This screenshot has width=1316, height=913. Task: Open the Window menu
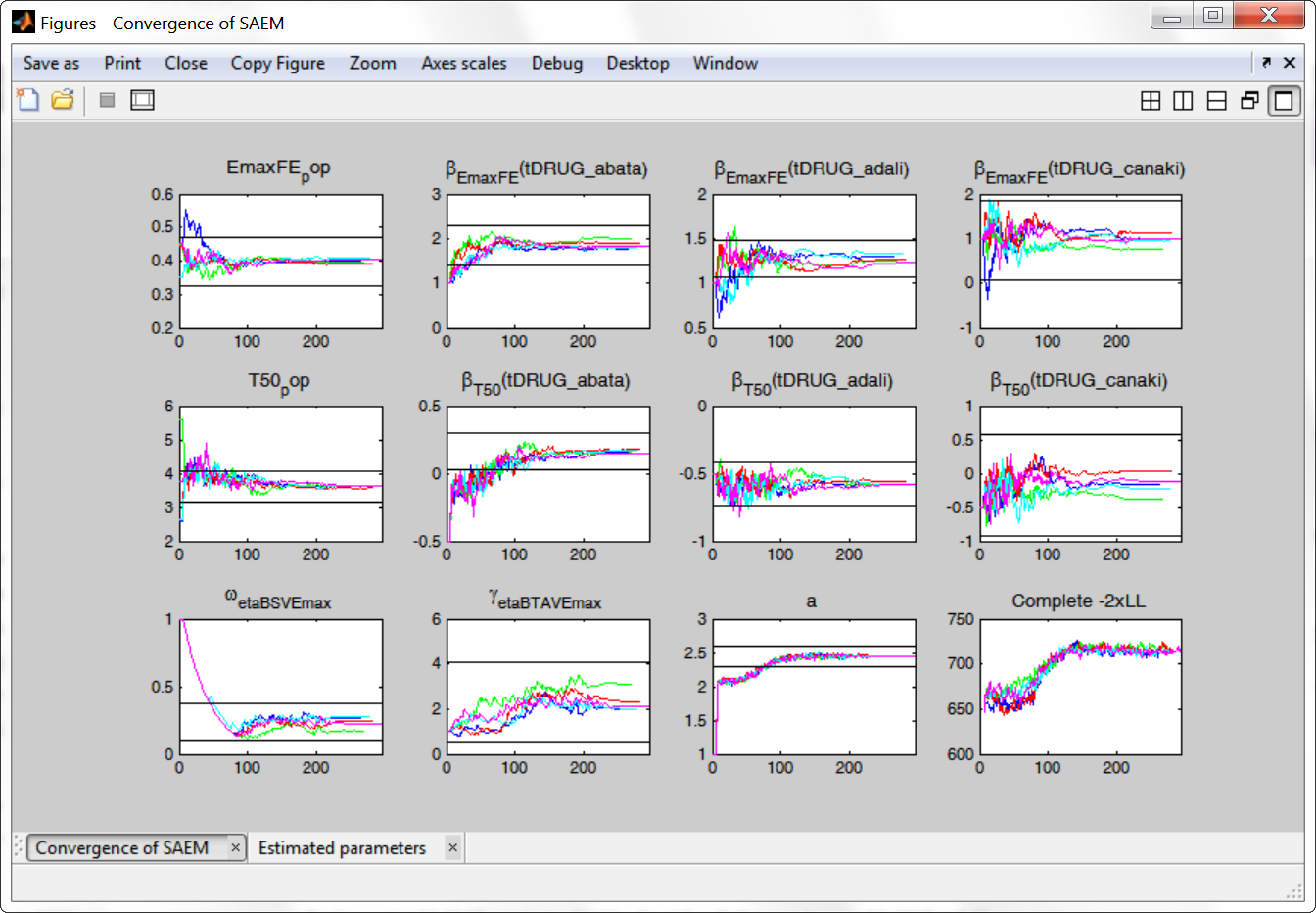[725, 63]
